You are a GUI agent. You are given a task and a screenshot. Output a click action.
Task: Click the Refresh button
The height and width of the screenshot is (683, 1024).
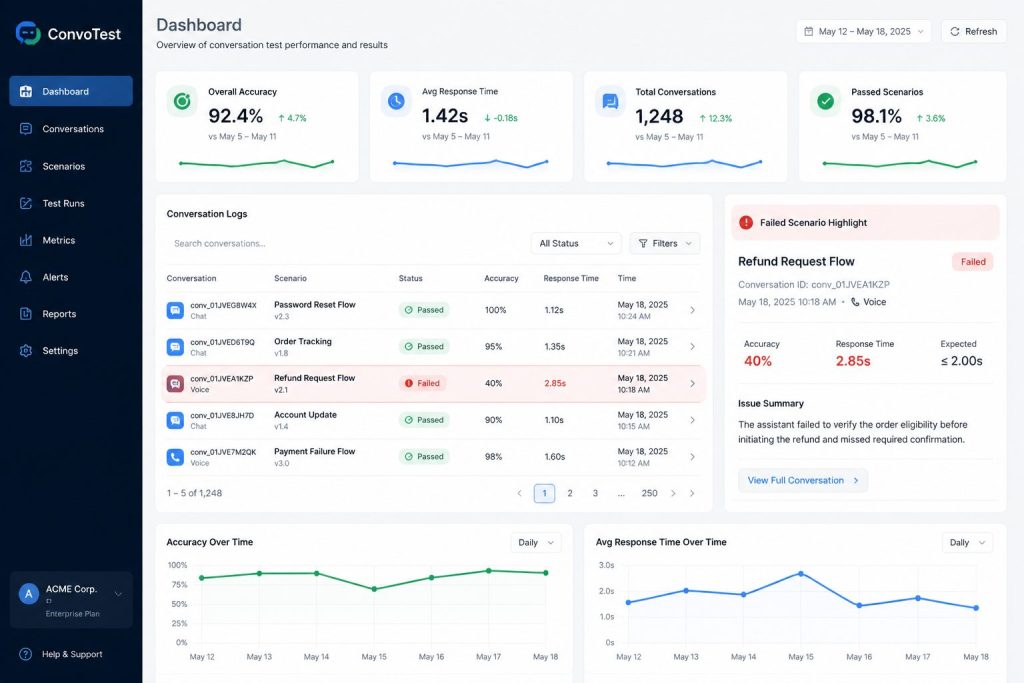(973, 31)
